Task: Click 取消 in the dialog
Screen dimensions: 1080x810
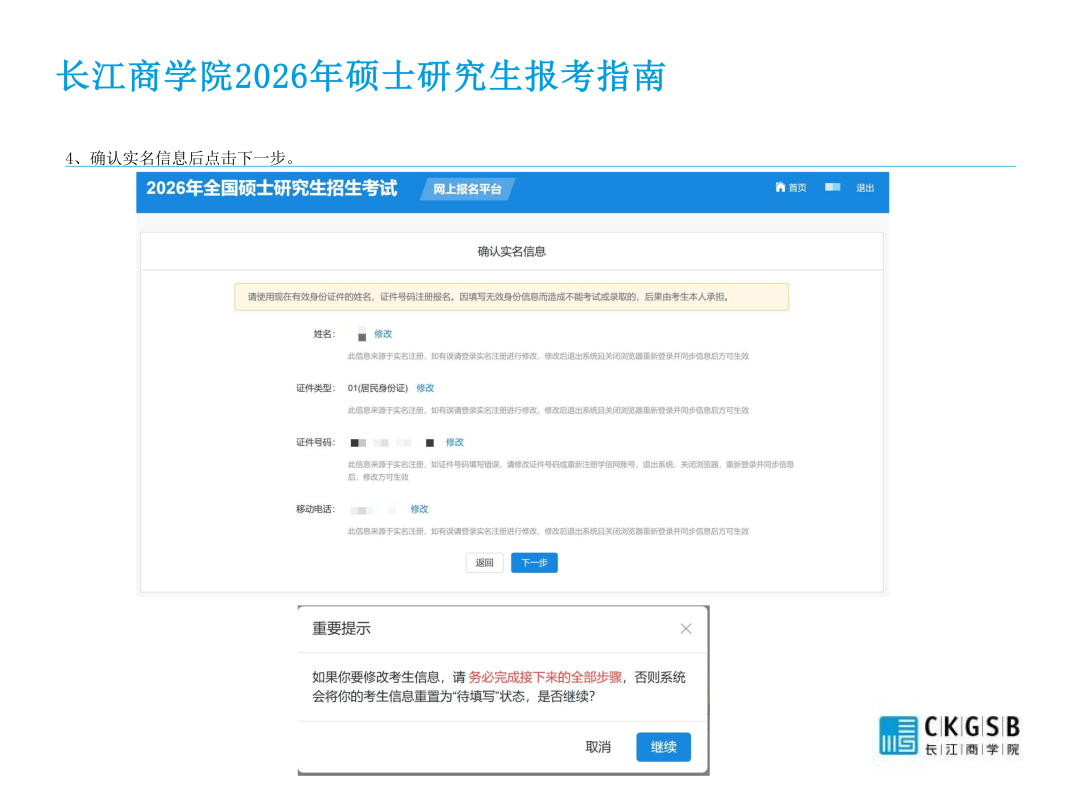Action: click(x=598, y=747)
